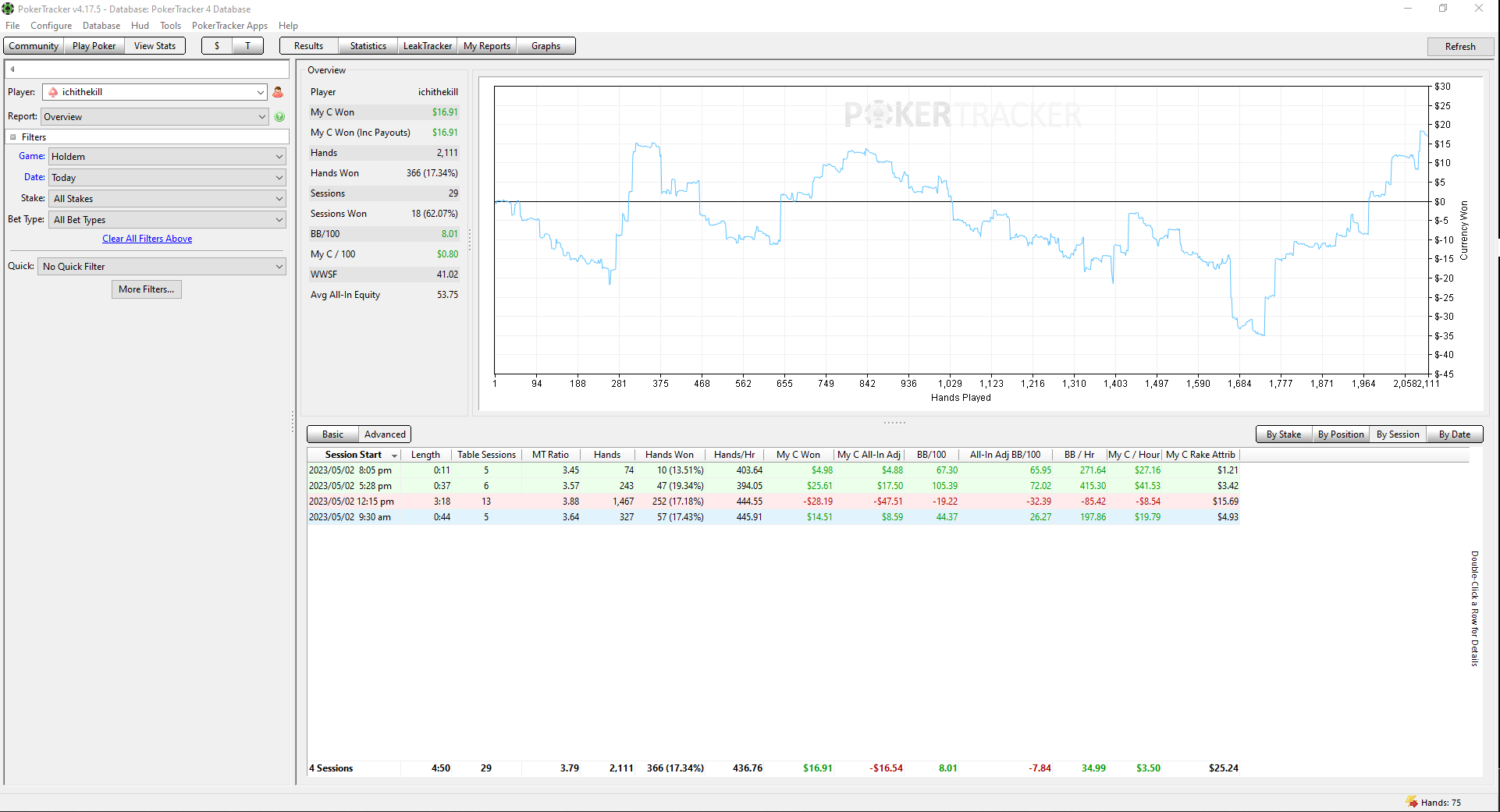Image resolution: width=1500 pixels, height=812 pixels.
Task: Open the Hud menu
Action: [x=140, y=26]
